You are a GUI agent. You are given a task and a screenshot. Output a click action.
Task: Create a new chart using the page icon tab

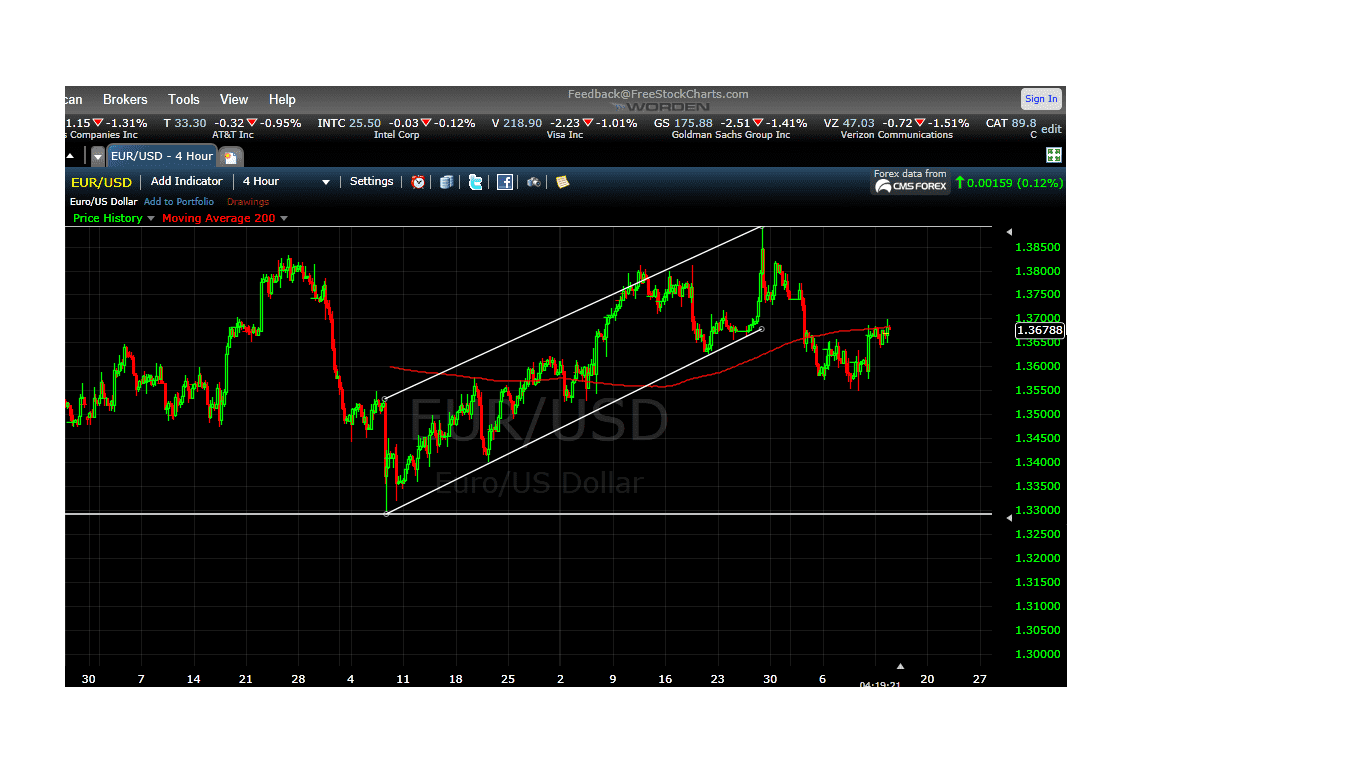click(x=229, y=156)
